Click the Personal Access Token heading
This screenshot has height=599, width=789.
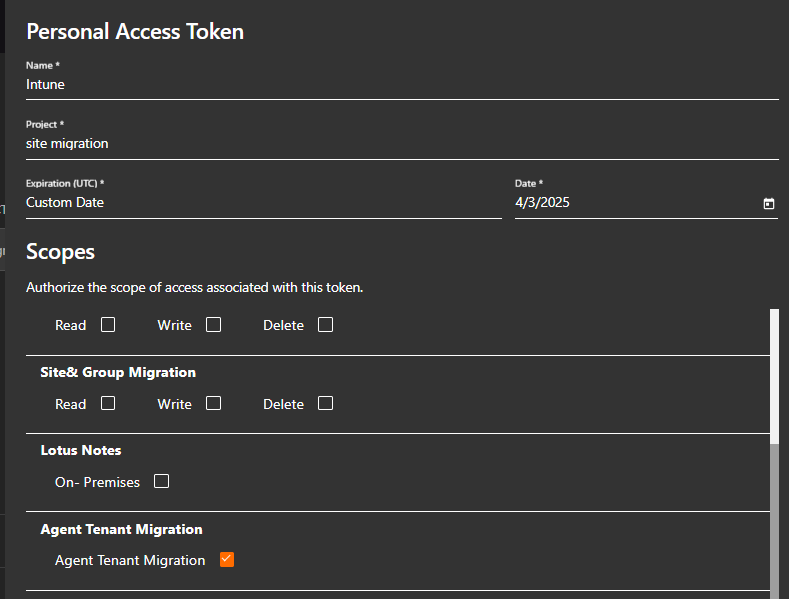135,32
